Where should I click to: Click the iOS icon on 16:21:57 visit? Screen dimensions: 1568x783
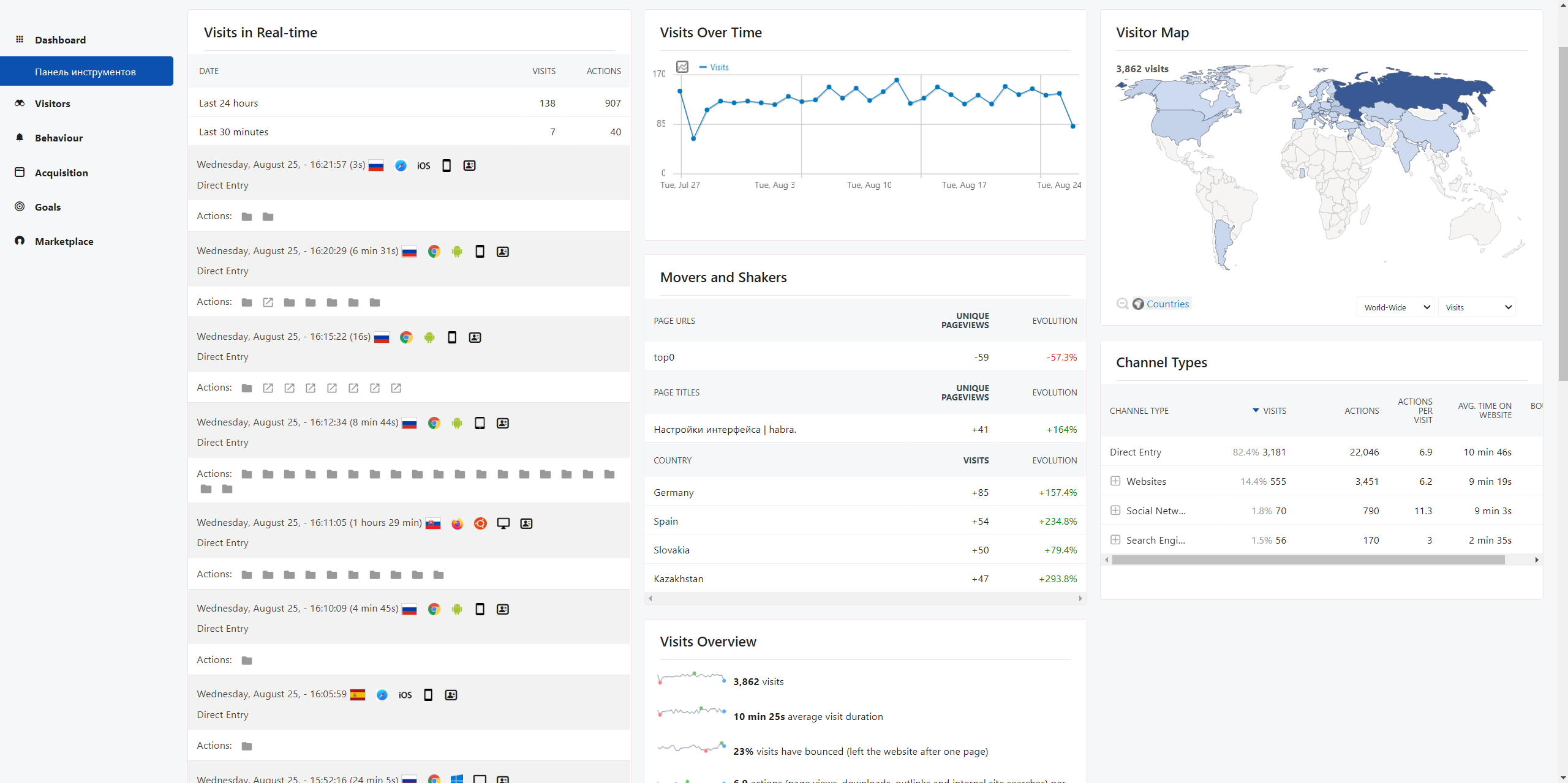424,165
